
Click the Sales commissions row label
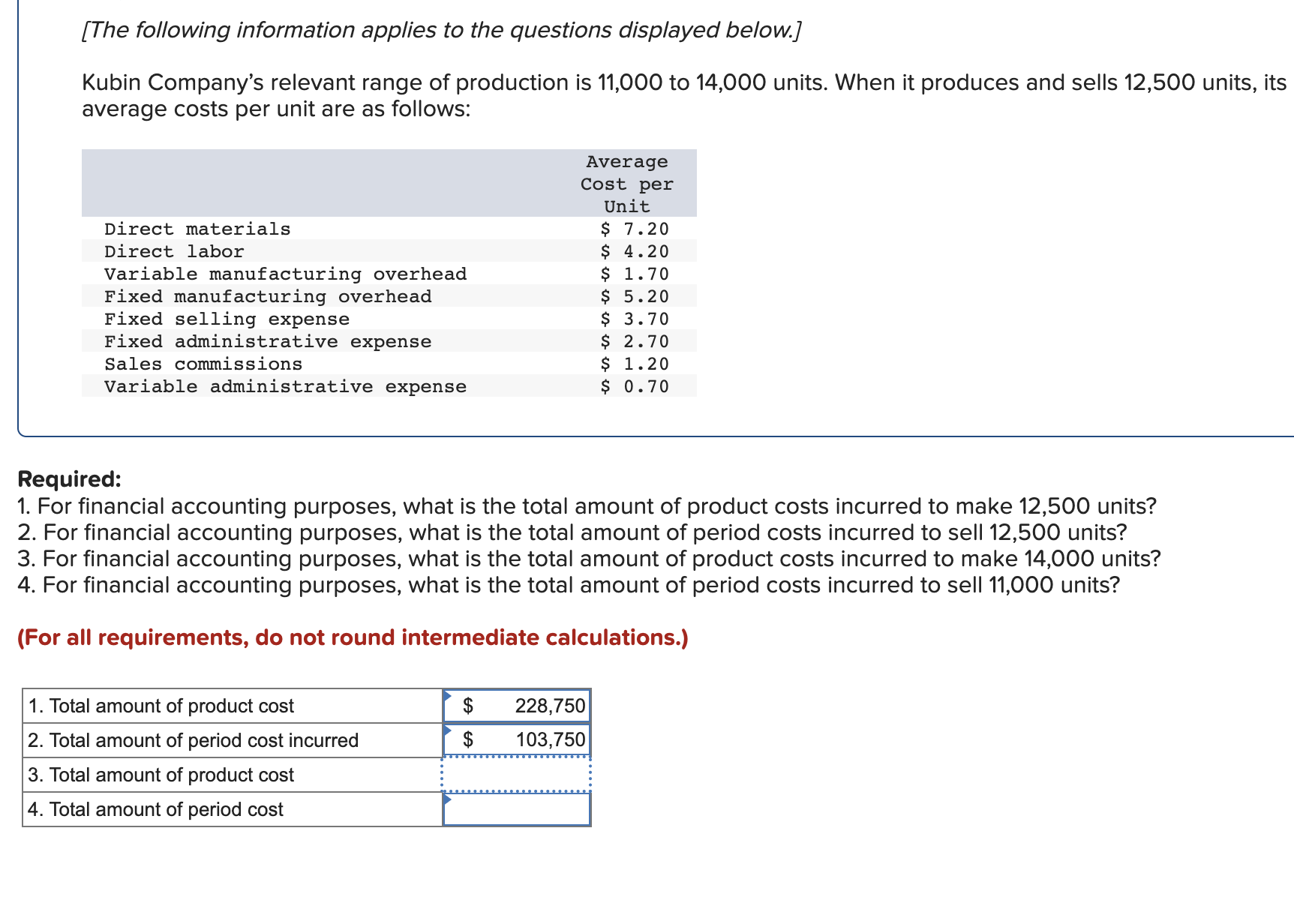(203, 364)
